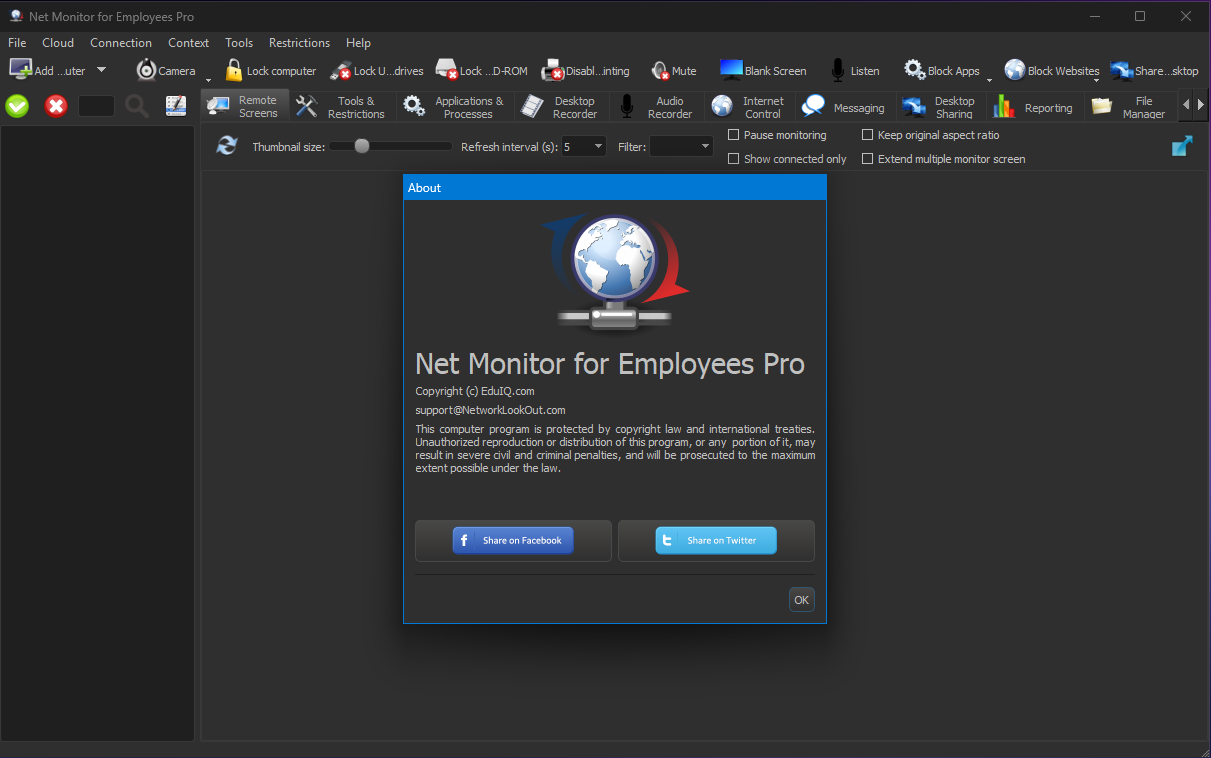Open the Internet Control tab
The width and height of the screenshot is (1211, 758).
pos(749,107)
